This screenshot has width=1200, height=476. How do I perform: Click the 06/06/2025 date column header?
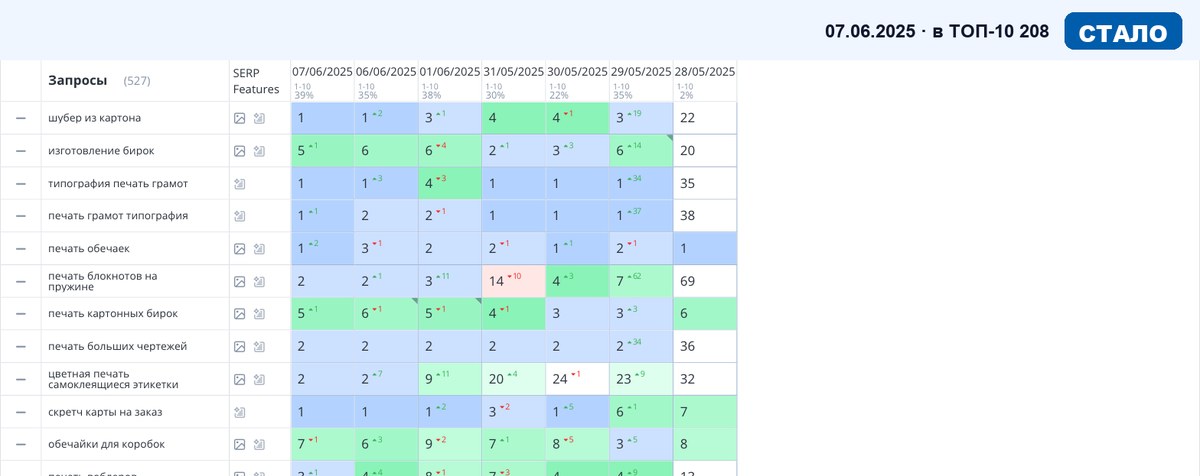[386, 72]
